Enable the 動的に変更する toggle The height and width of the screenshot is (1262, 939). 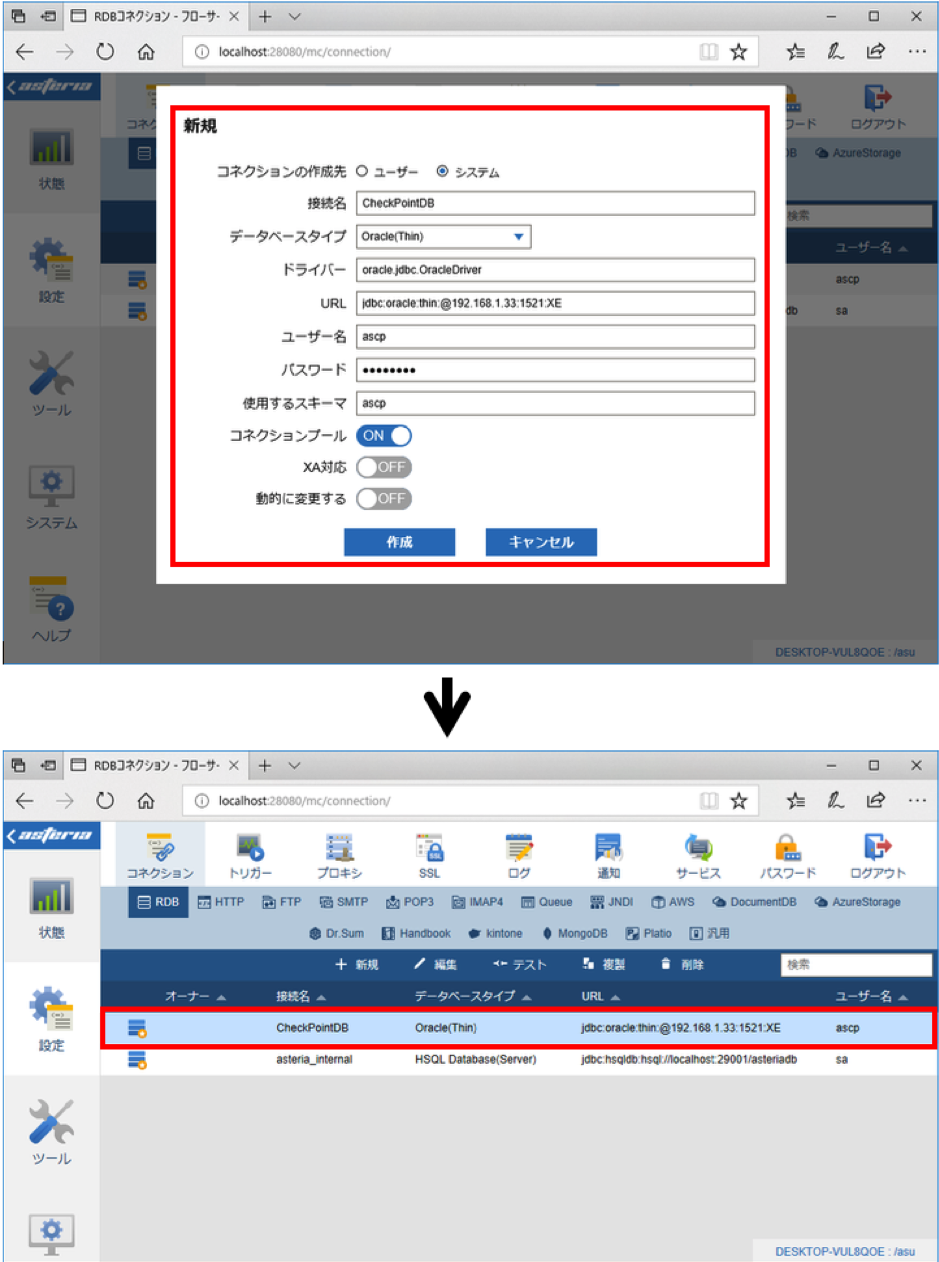pyautogui.click(x=384, y=498)
